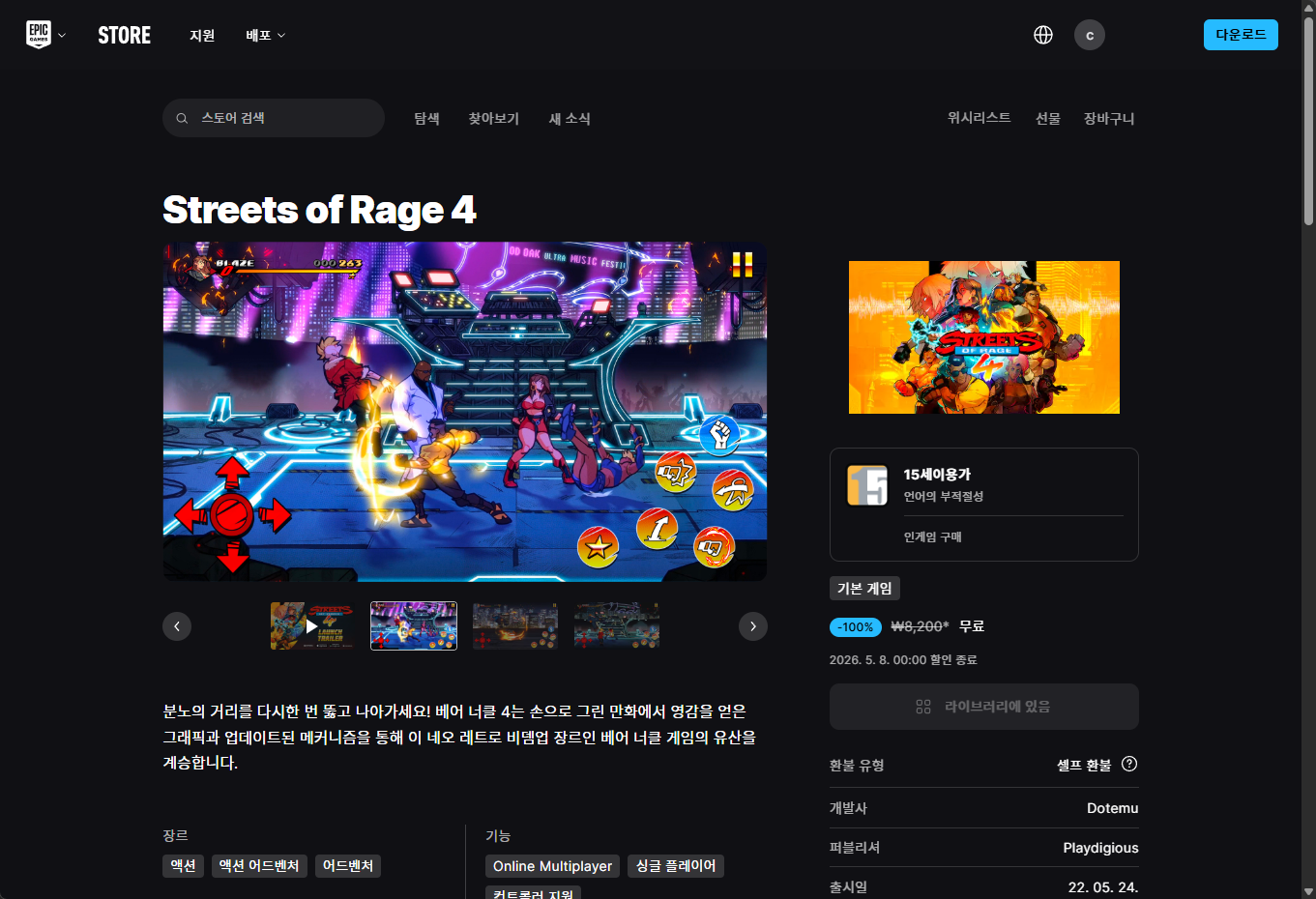This screenshot has height=899, width=1316.
Task: Click the -100% discount badge
Action: tap(856, 627)
